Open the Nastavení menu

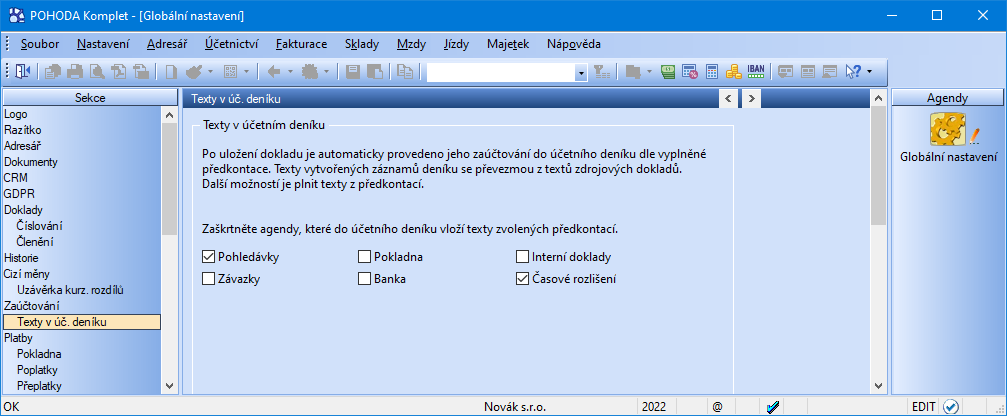click(x=103, y=44)
